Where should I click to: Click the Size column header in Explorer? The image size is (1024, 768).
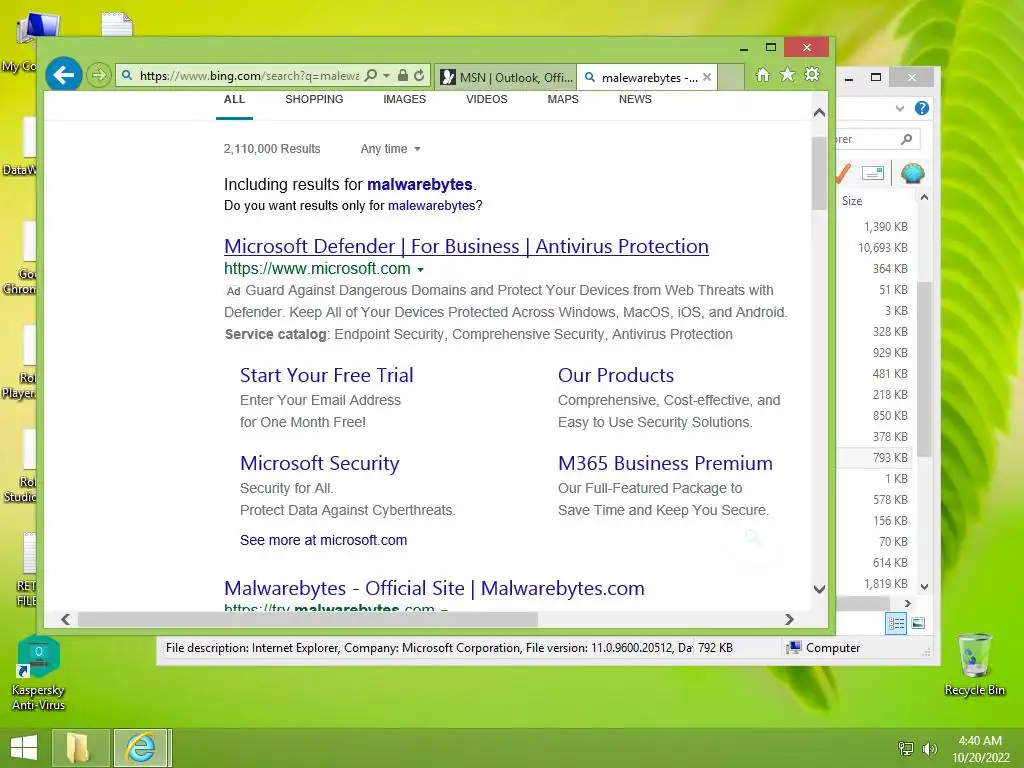click(x=852, y=201)
